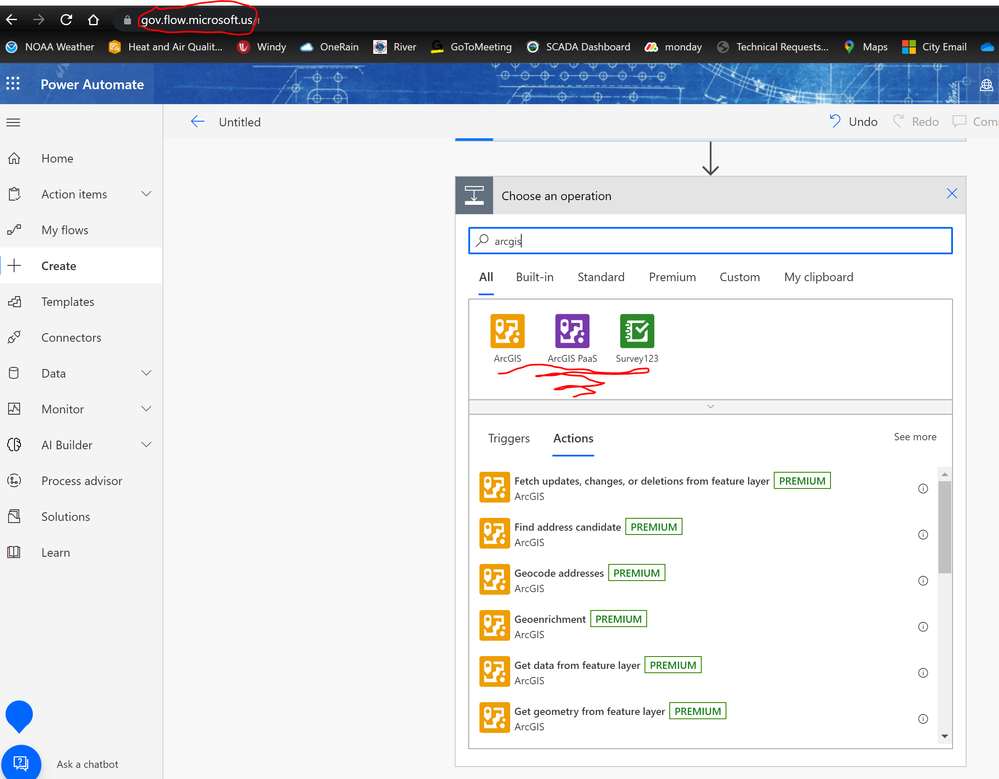Viewport: 999px width, 779px height.
Task: Switch to the Built-in tab
Action: (535, 277)
